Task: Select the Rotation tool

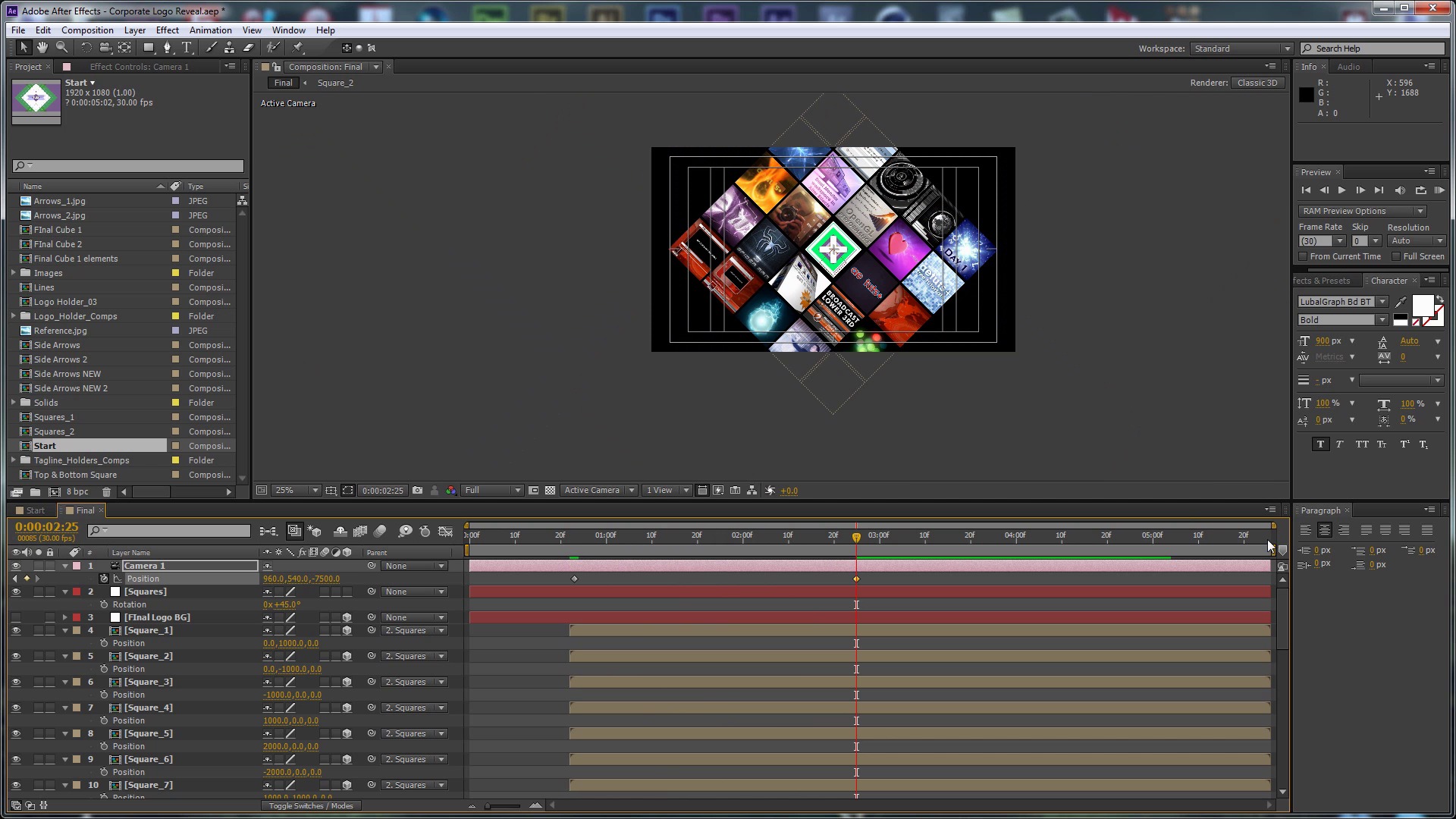Action: coord(86,48)
